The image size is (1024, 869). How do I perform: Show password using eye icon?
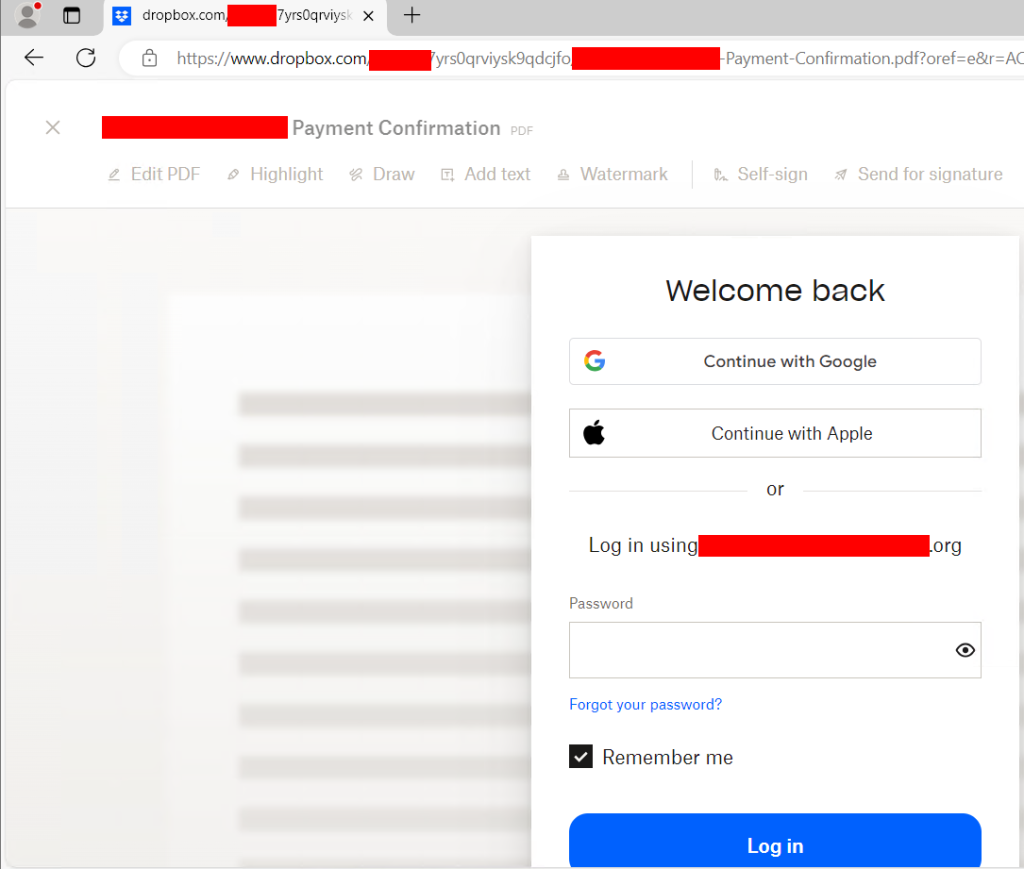click(965, 650)
